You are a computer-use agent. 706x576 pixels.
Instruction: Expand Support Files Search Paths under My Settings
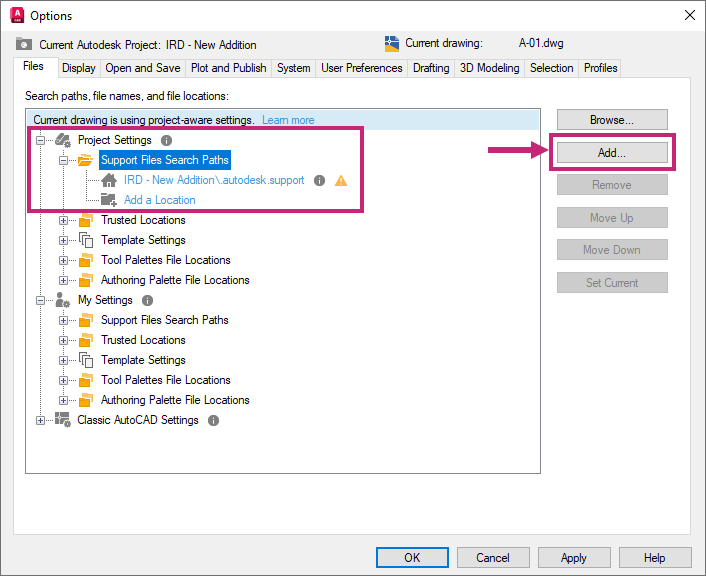(x=63, y=320)
